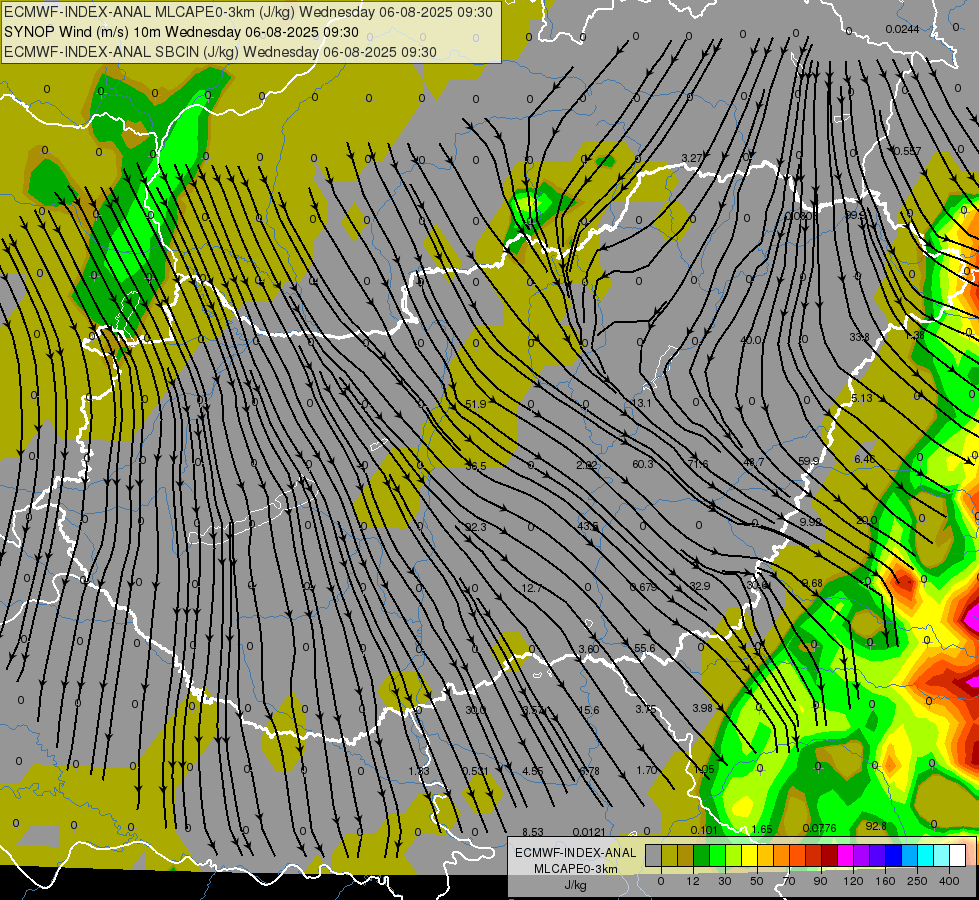The width and height of the screenshot is (979, 900).
Task: Click the dark green legend swatch
Action: [x=702, y=855]
